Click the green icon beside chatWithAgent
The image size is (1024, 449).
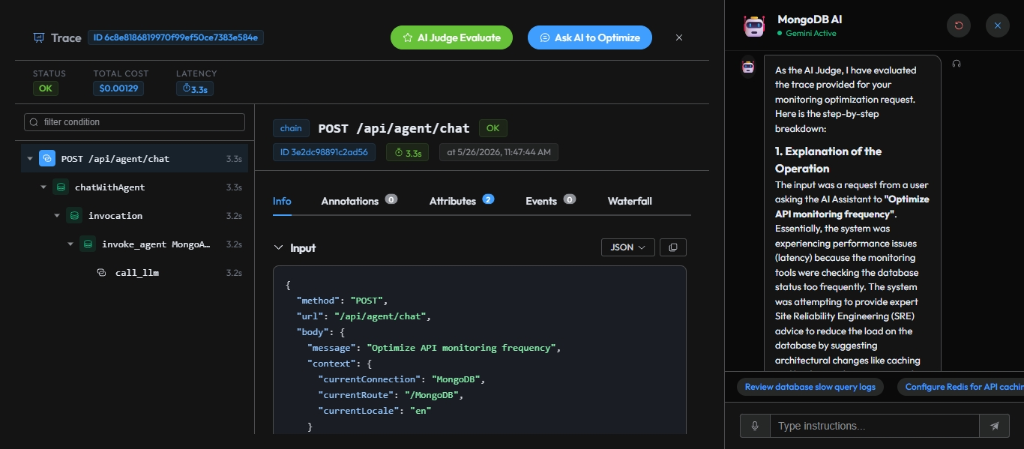(x=61, y=187)
